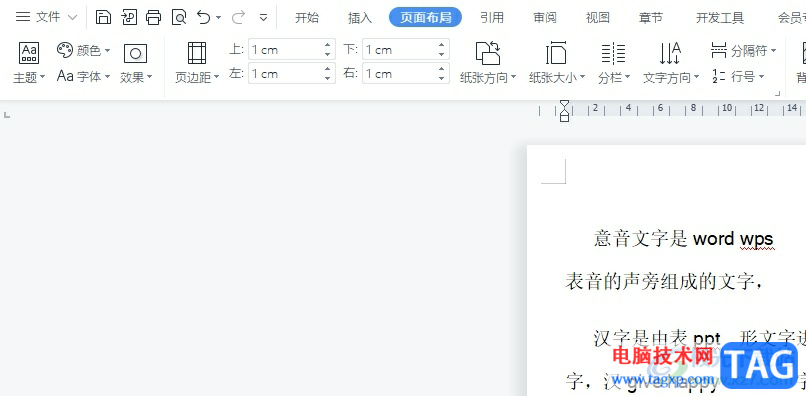The height and width of the screenshot is (396, 806).
Task: Expand the 页边距 dropdown label
Action: pos(197,78)
